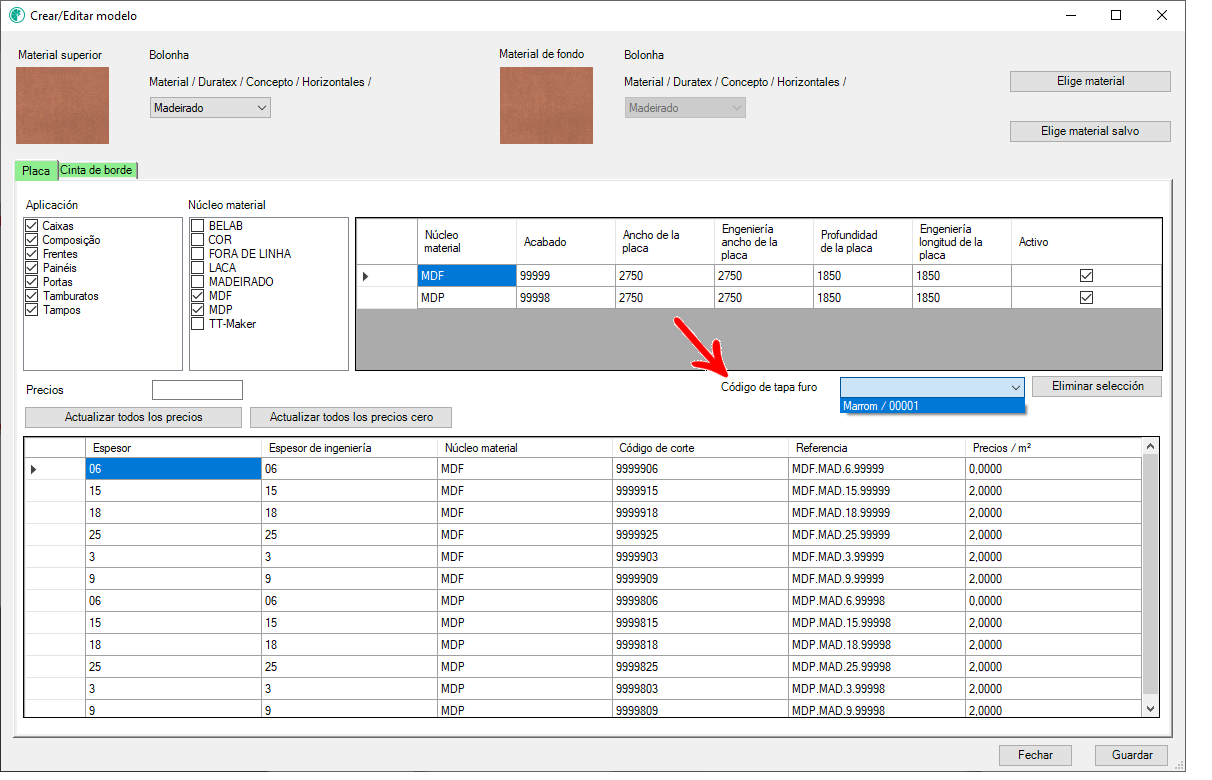The width and height of the screenshot is (1212, 780).
Task: Click Actualizar todos los precios button
Action: [133, 417]
